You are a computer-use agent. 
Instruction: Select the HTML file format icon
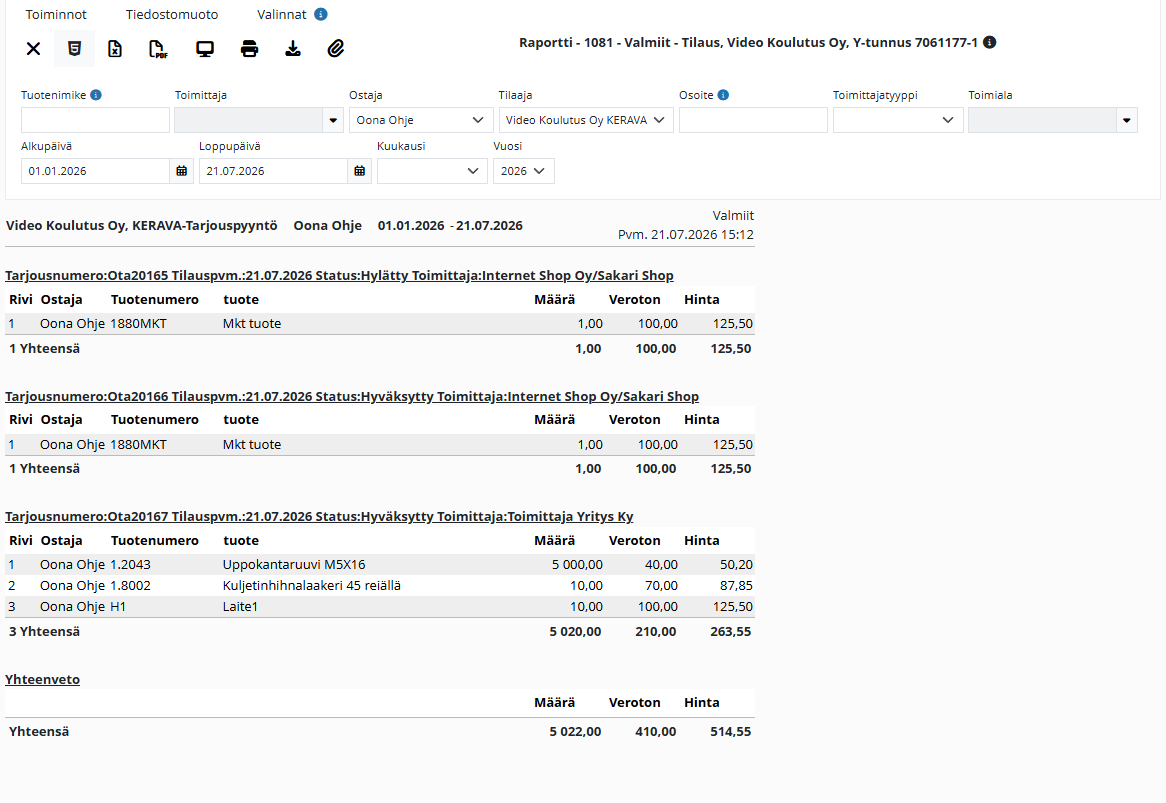click(74, 49)
